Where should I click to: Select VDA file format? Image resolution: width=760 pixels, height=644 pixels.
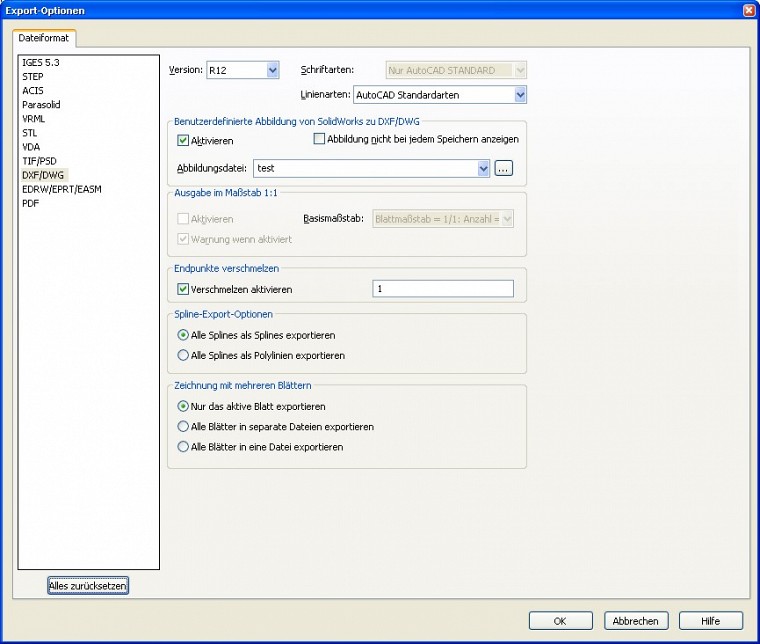(x=31, y=147)
